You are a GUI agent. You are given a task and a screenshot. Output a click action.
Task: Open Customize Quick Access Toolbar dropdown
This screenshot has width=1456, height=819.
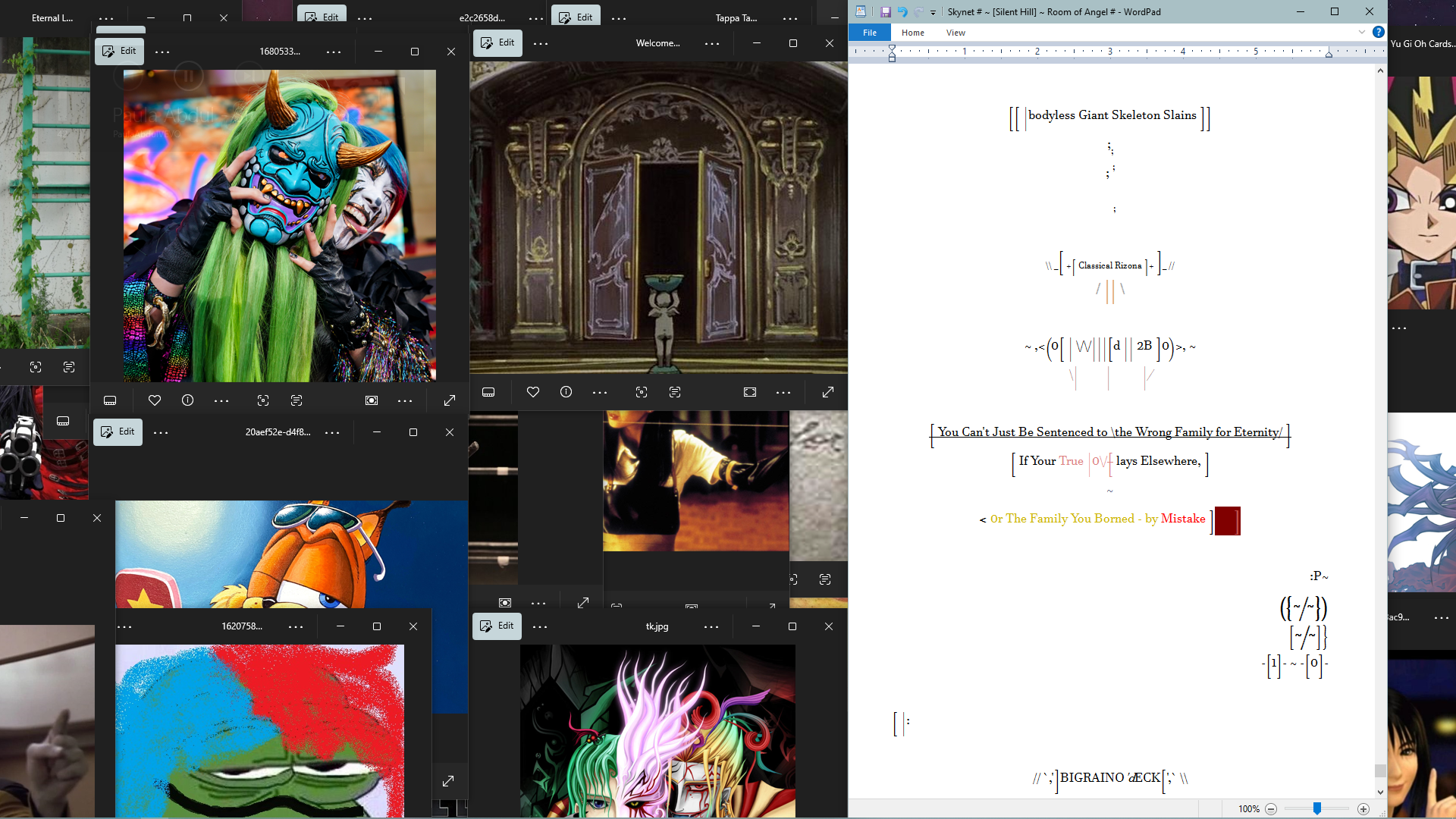(934, 12)
